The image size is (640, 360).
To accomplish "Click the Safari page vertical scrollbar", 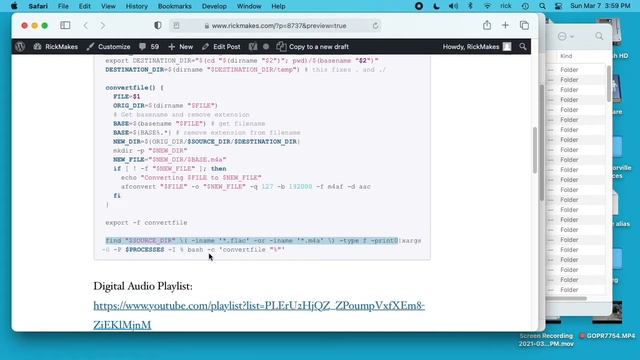I will [x=535, y=150].
